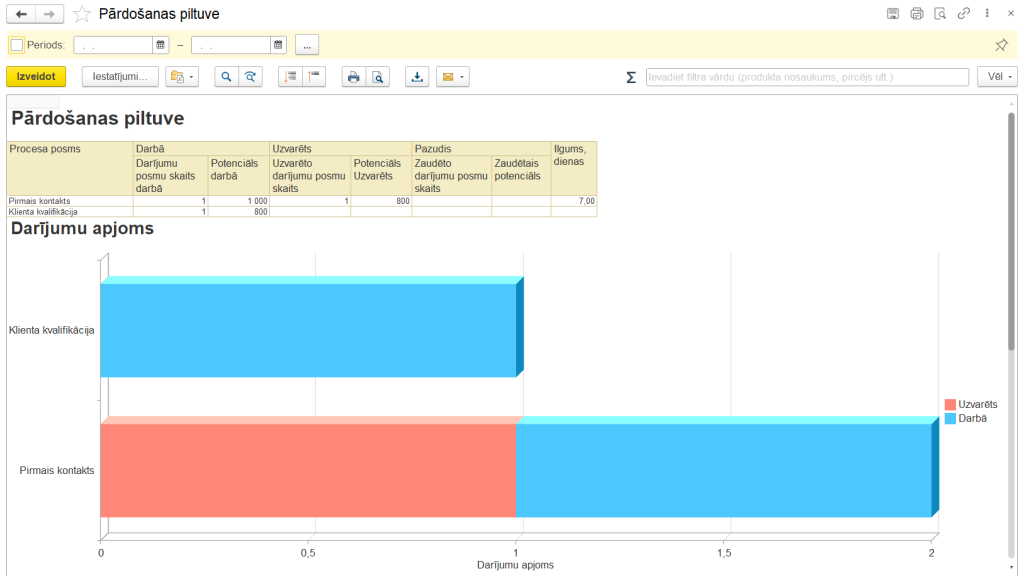This screenshot has width=1024, height=576.
Task: Copy link using the title bar chain icon
Action: click(x=964, y=14)
